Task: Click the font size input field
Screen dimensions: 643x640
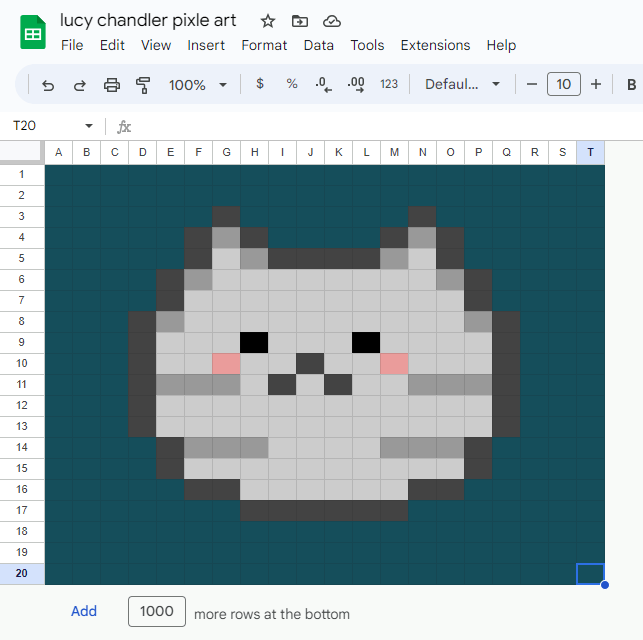Action: (564, 84)
